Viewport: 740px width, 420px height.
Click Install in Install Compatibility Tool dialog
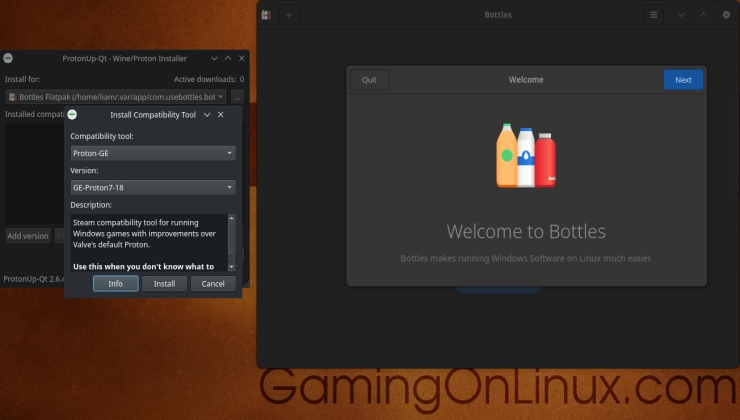tap(164, 284)
